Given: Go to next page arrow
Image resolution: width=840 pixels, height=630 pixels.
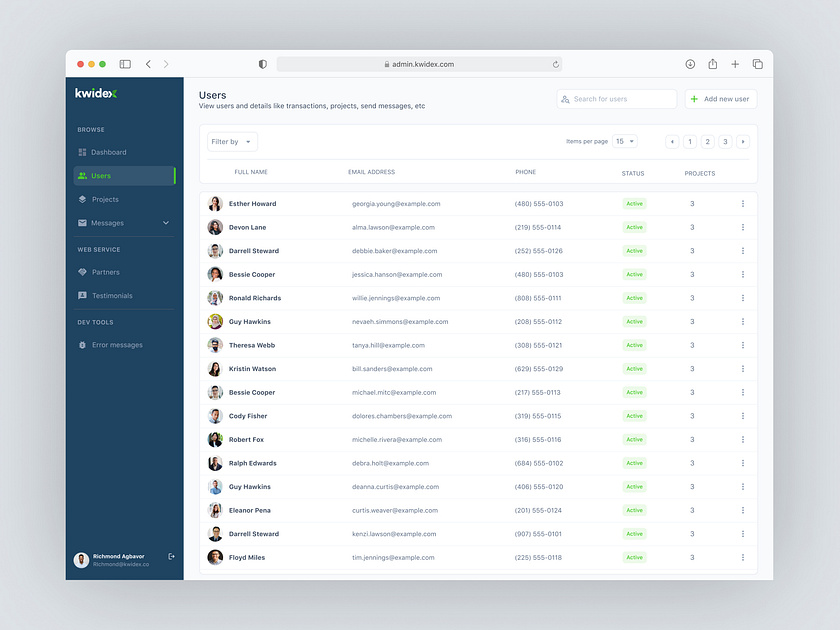Looking at the screenshot, I should click(743, 142).
